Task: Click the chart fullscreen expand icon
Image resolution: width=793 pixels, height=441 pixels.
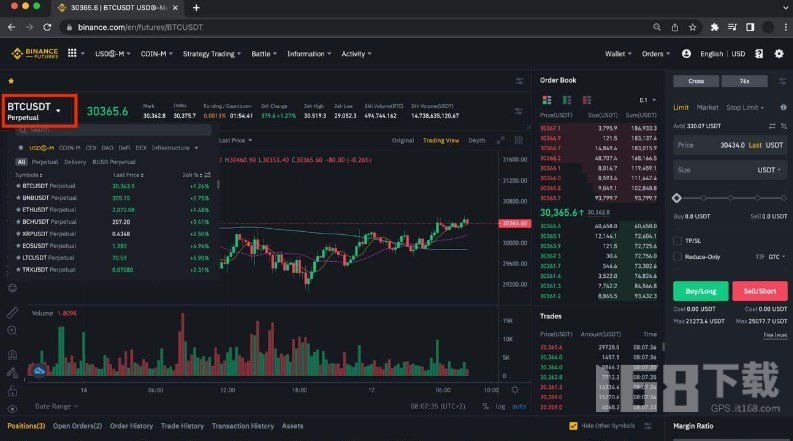Action: click(500, 141)
